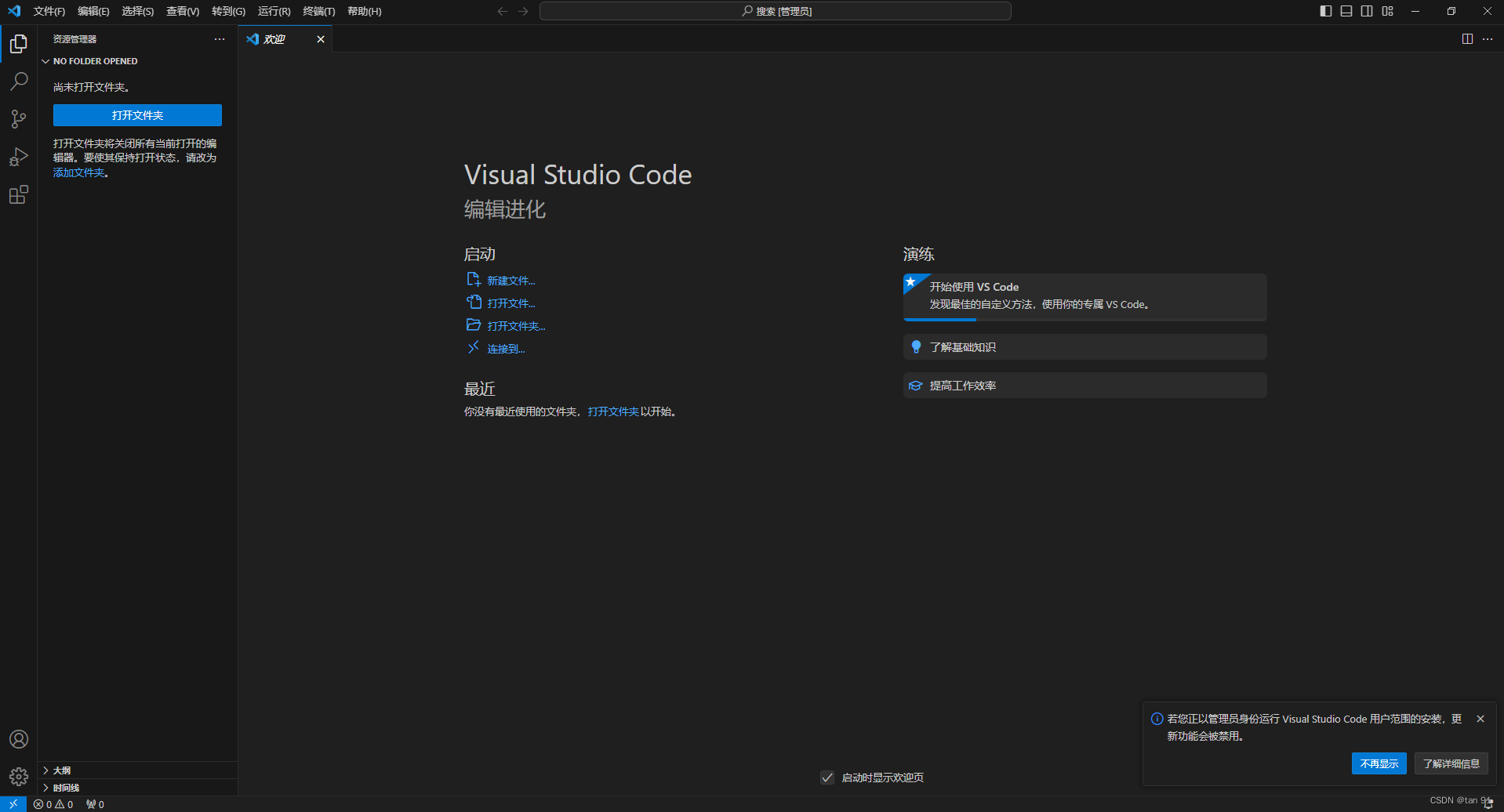Image resolution: width=1504 pixels, height=812 pixels.
Task: Click the ports forwarded indicator in status bar
Action: pyautogui.click(x=95, y=804)
